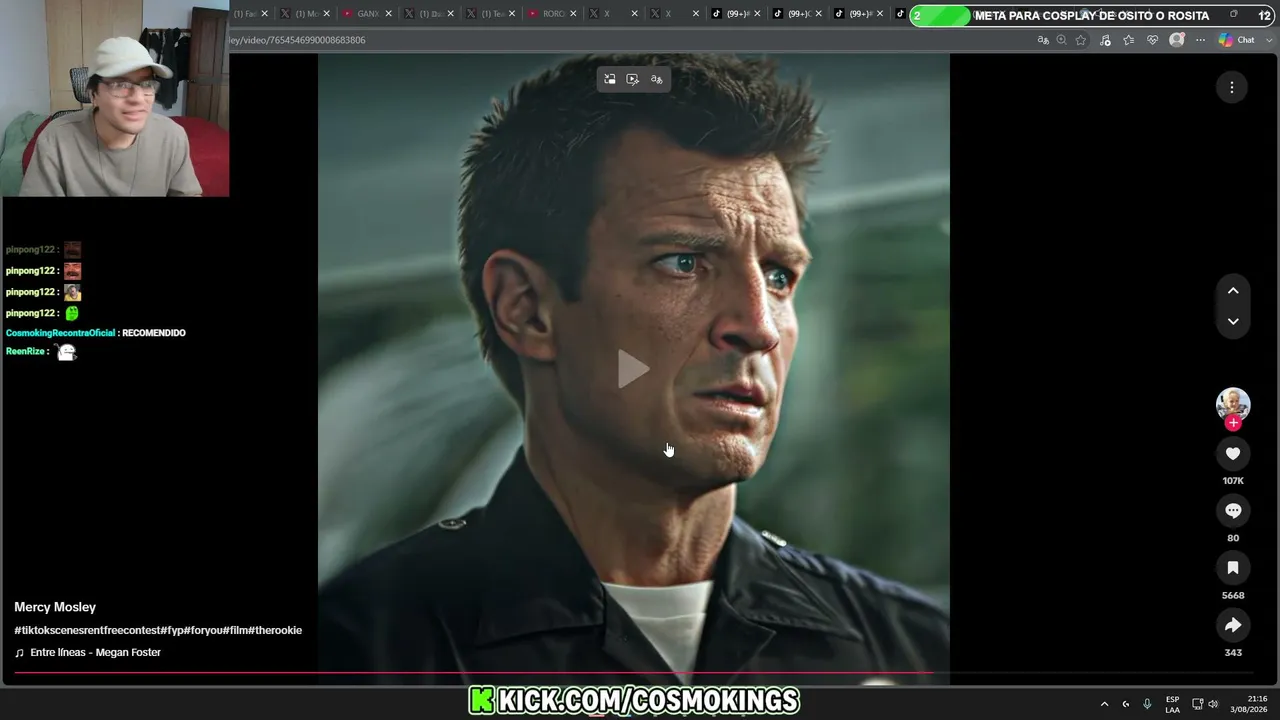Open the three-dot video options menu
The height and width of the screenshot is (720, 1280).
pos(1232,87)
